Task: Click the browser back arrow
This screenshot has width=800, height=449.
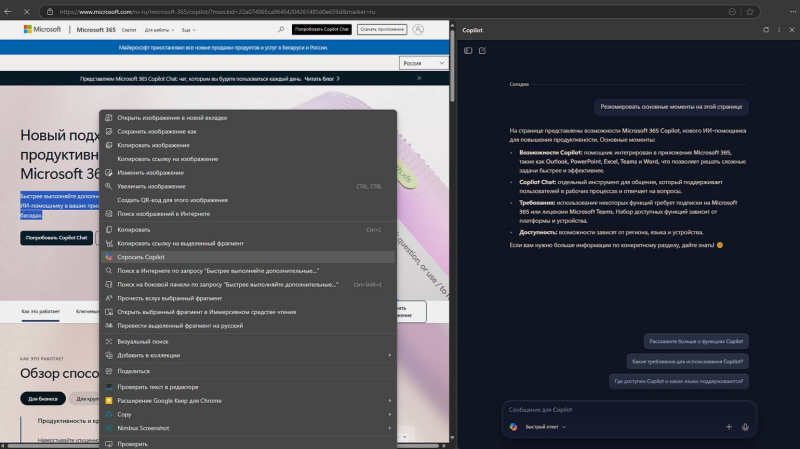Action: pyautogui.click(x=8, y=11)
